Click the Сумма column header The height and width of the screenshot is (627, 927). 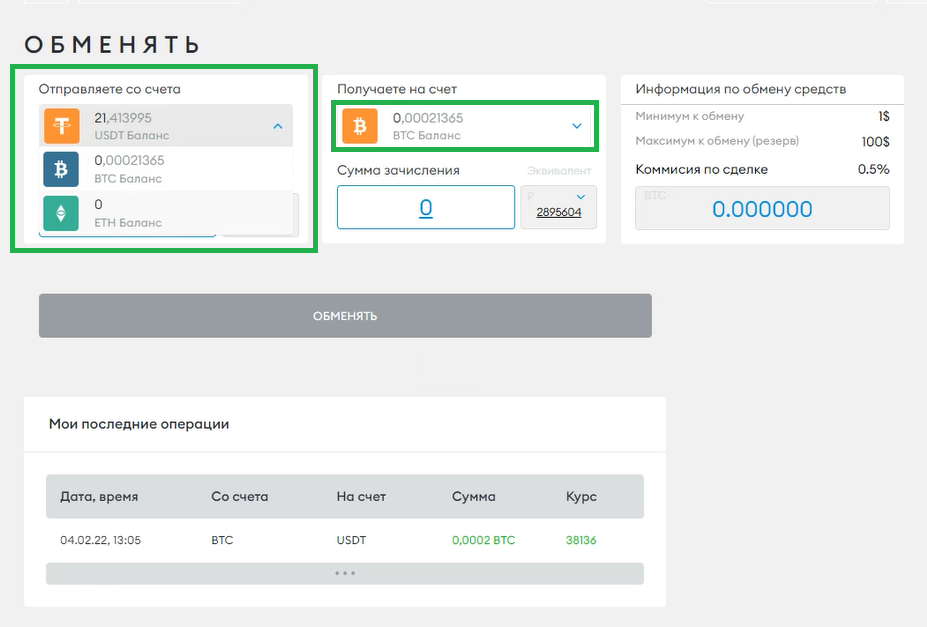pyautogui.click(x=473, y=496)
